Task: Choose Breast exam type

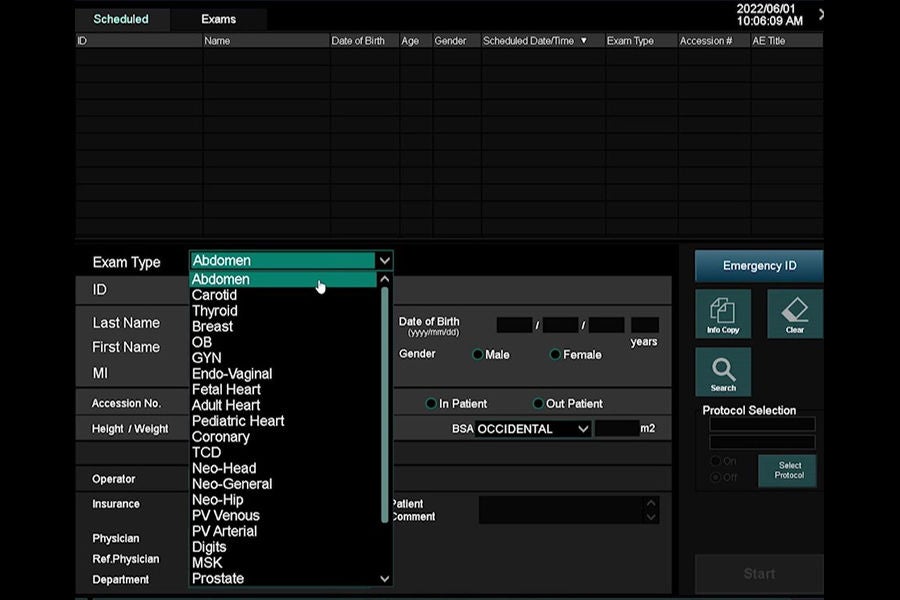Action: pos(212,327)
